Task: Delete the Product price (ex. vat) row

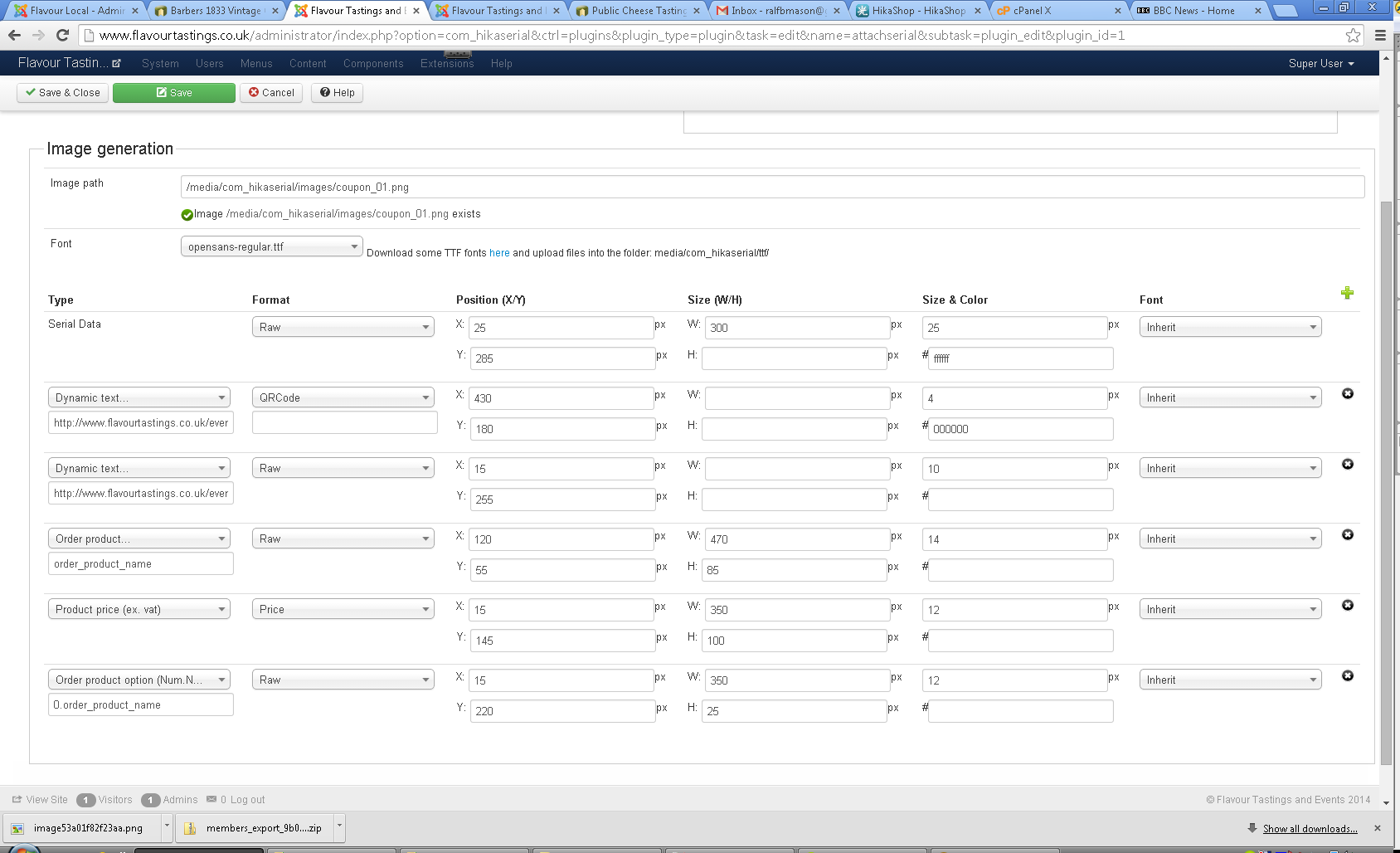Action: coord(1348,605)
